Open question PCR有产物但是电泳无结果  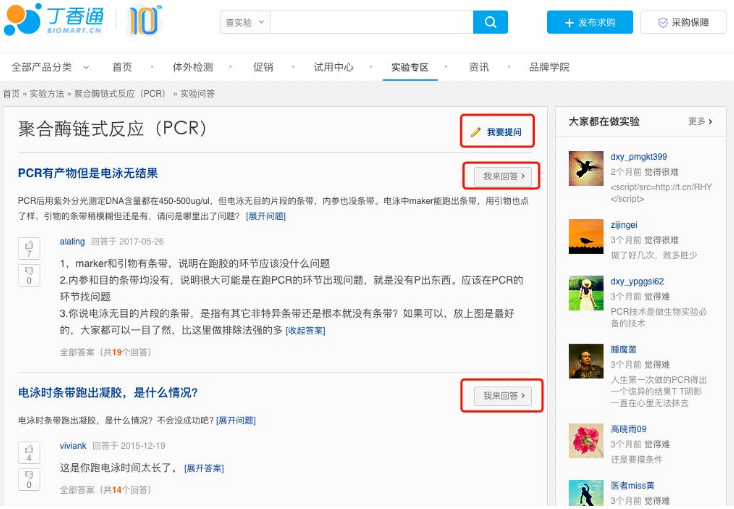point(88,173)
